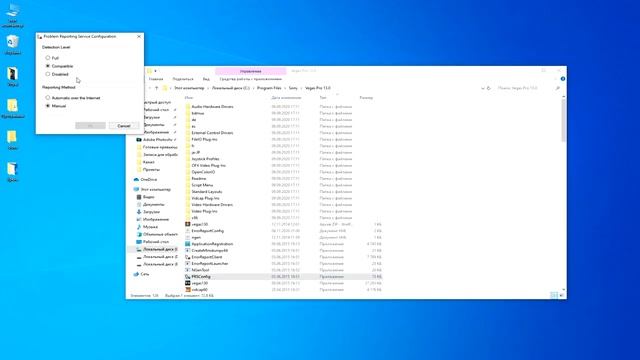Select the ErrorReportClient application file

[x=207, y=257]
